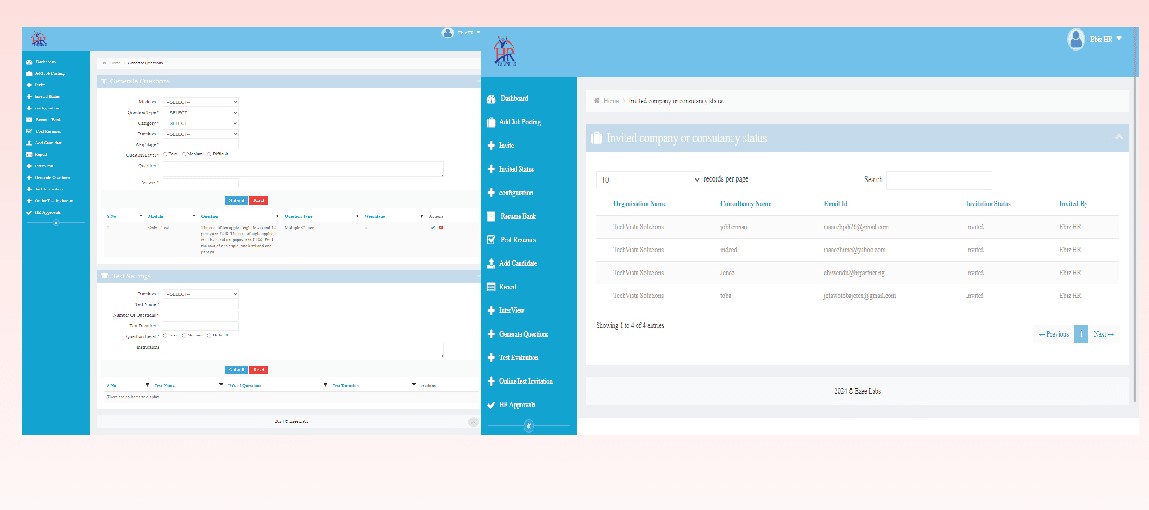Click Home icon in Invited status breadcrumb
Screen dimensions: 1149x510
596,100
